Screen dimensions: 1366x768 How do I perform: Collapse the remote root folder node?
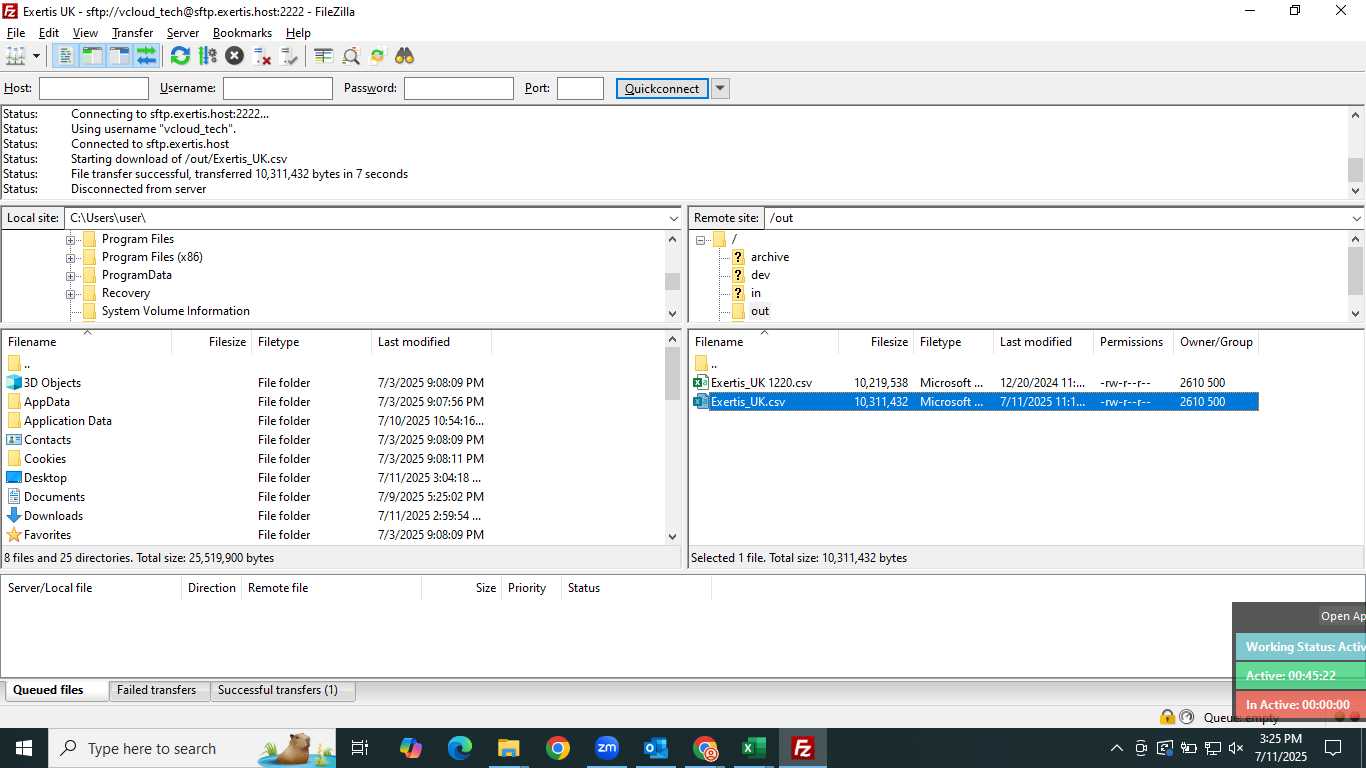click(701, 239)
